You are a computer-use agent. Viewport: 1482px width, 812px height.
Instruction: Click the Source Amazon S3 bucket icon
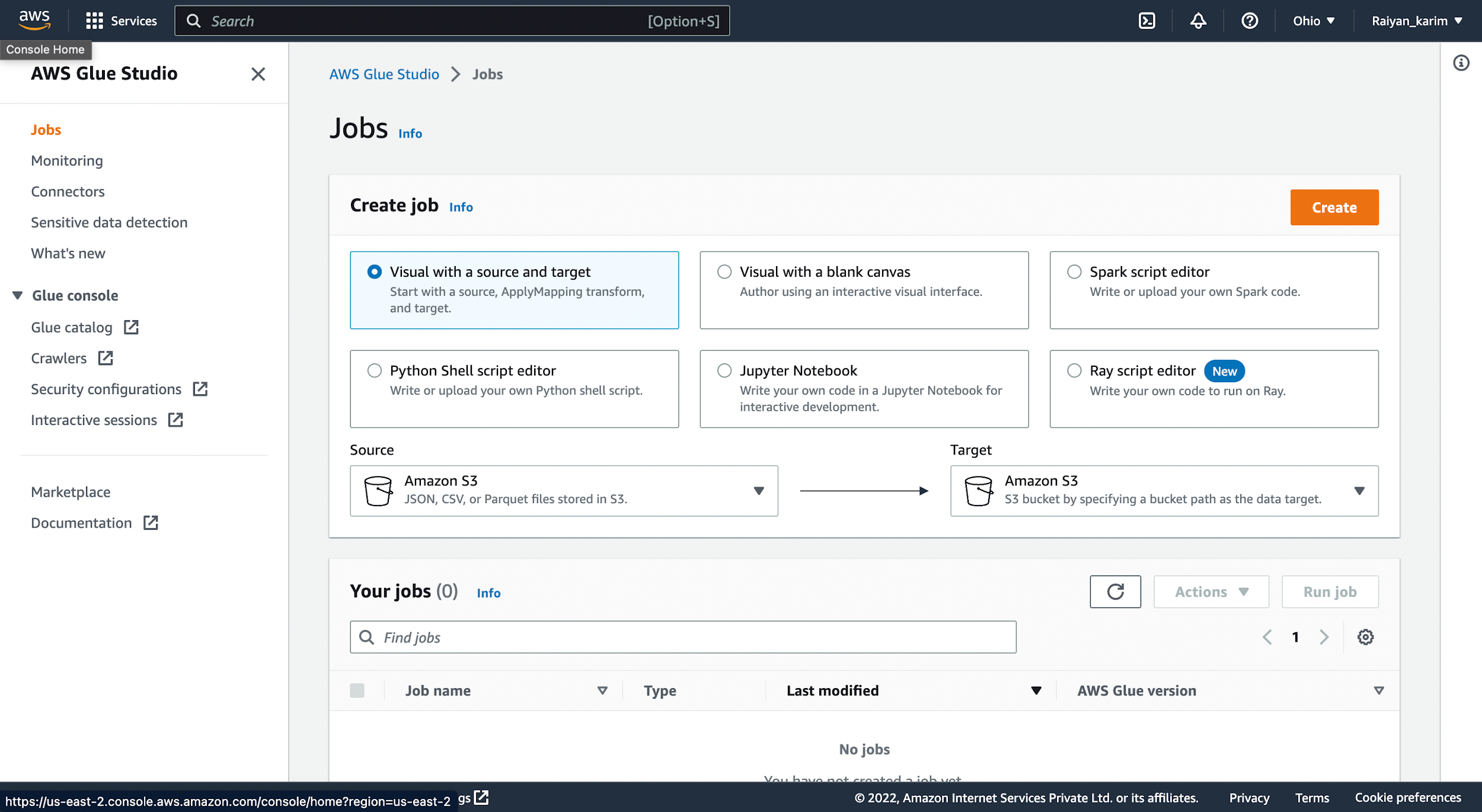pos(378,491)
